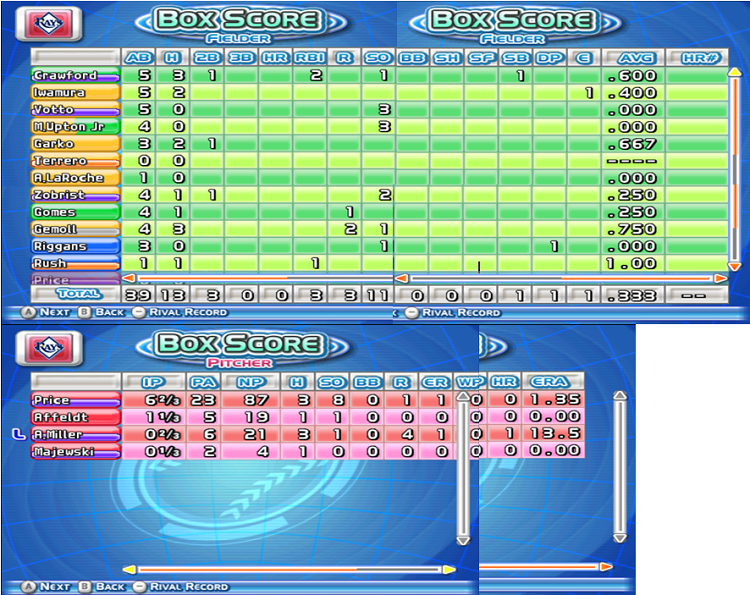Click the A Next button below the Fielder table
The width and height of the screenshot is (750, 595).
(46, 312)
